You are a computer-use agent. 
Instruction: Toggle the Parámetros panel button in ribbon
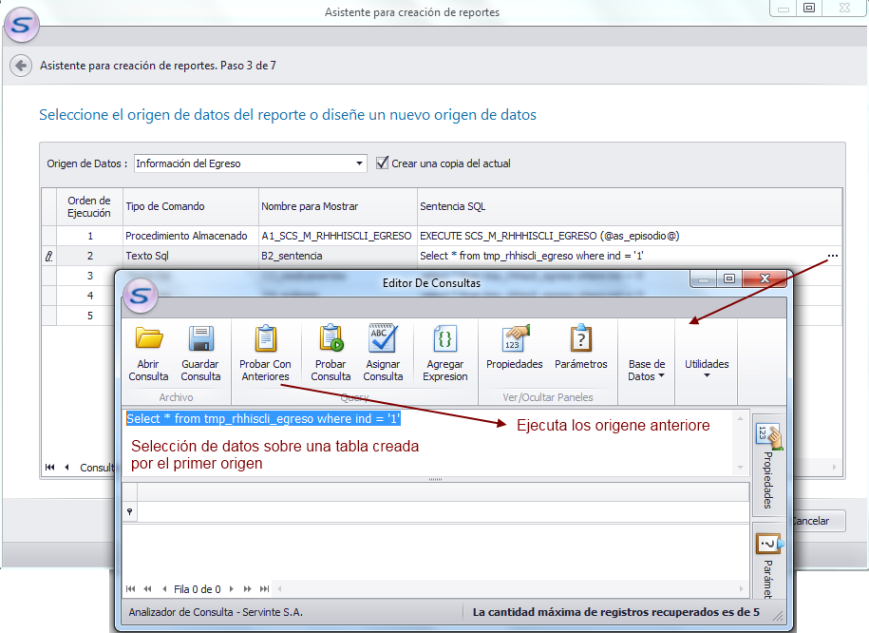(x=581, y=339)
